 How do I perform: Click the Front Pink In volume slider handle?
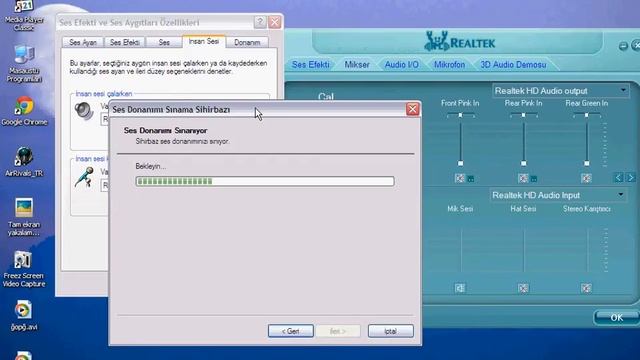coord(460,163)
